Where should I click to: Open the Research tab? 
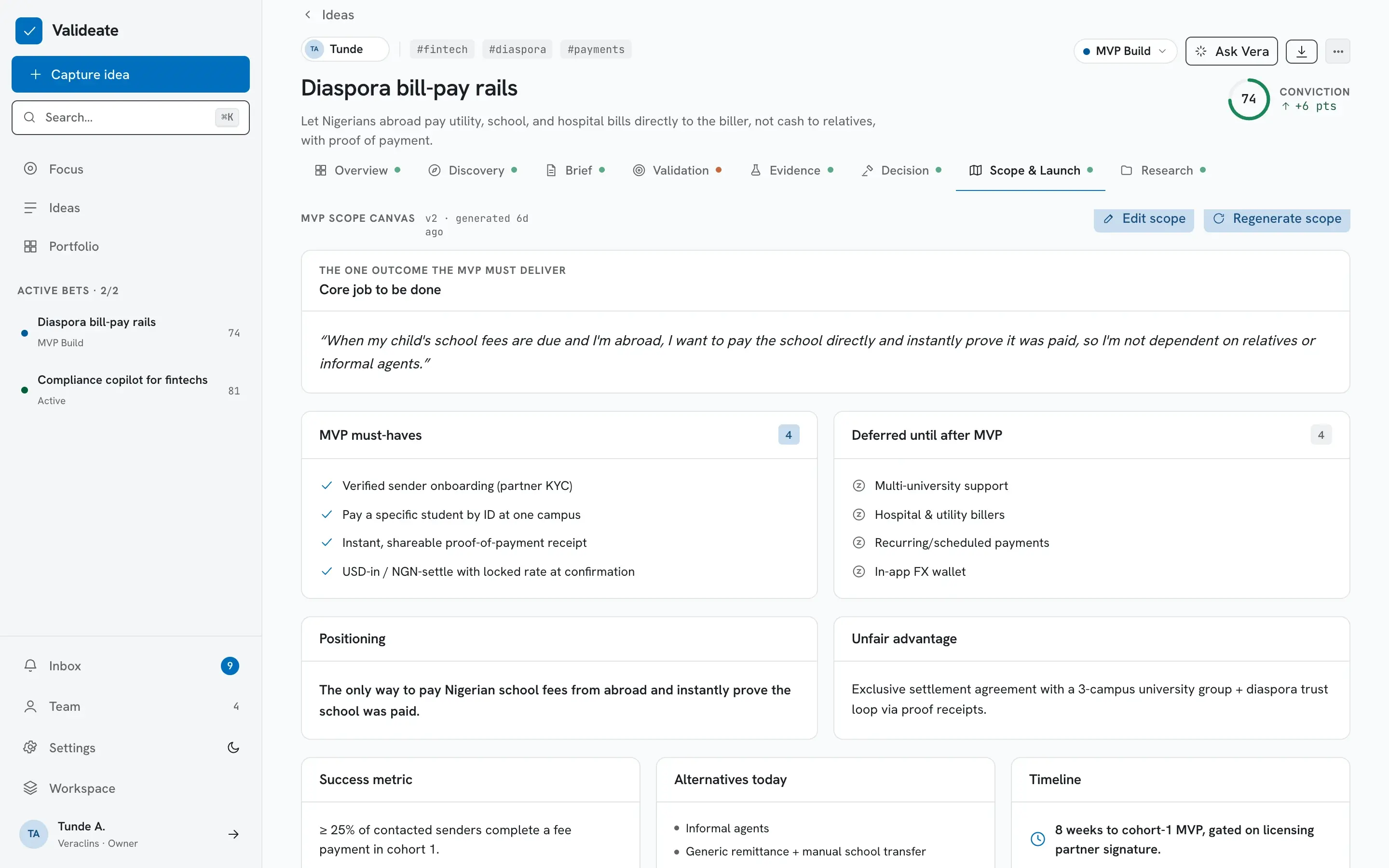click(x=1163, y=171)
